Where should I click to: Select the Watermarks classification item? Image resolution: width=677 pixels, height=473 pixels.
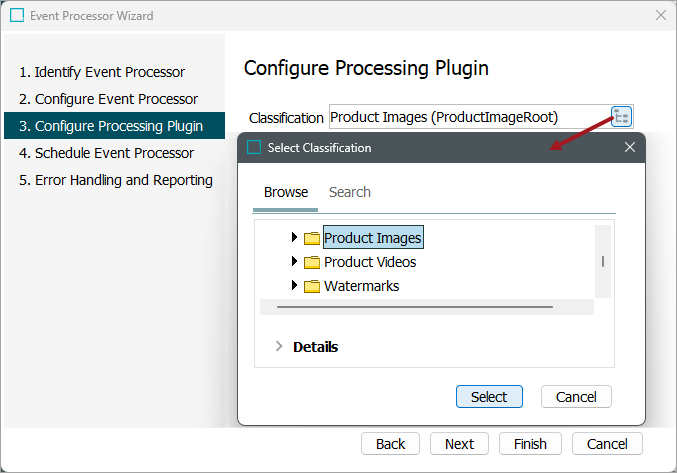361,286
